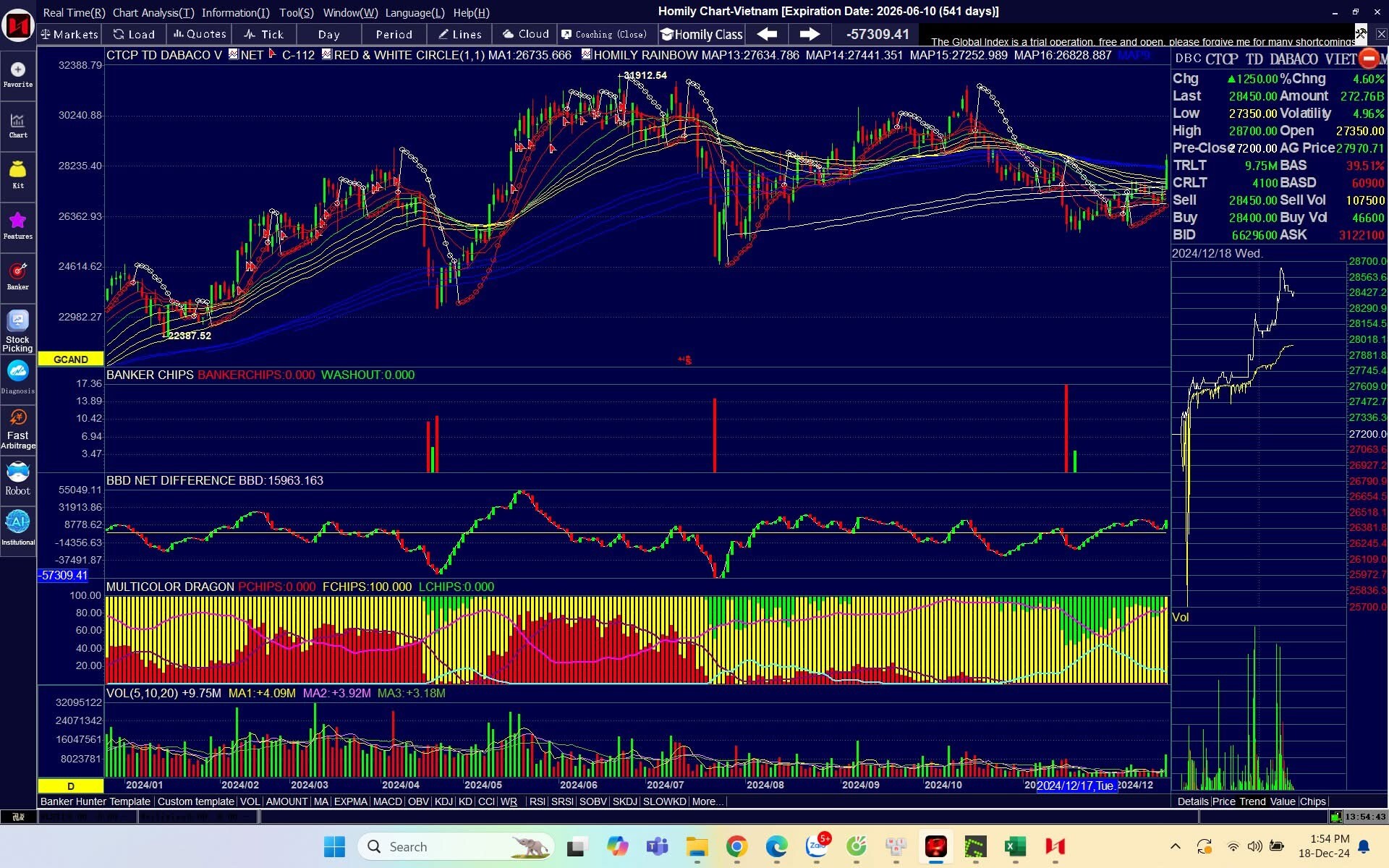1389x868 pixels.
Task: Click the right arrow navigation button
Action: 810,34
